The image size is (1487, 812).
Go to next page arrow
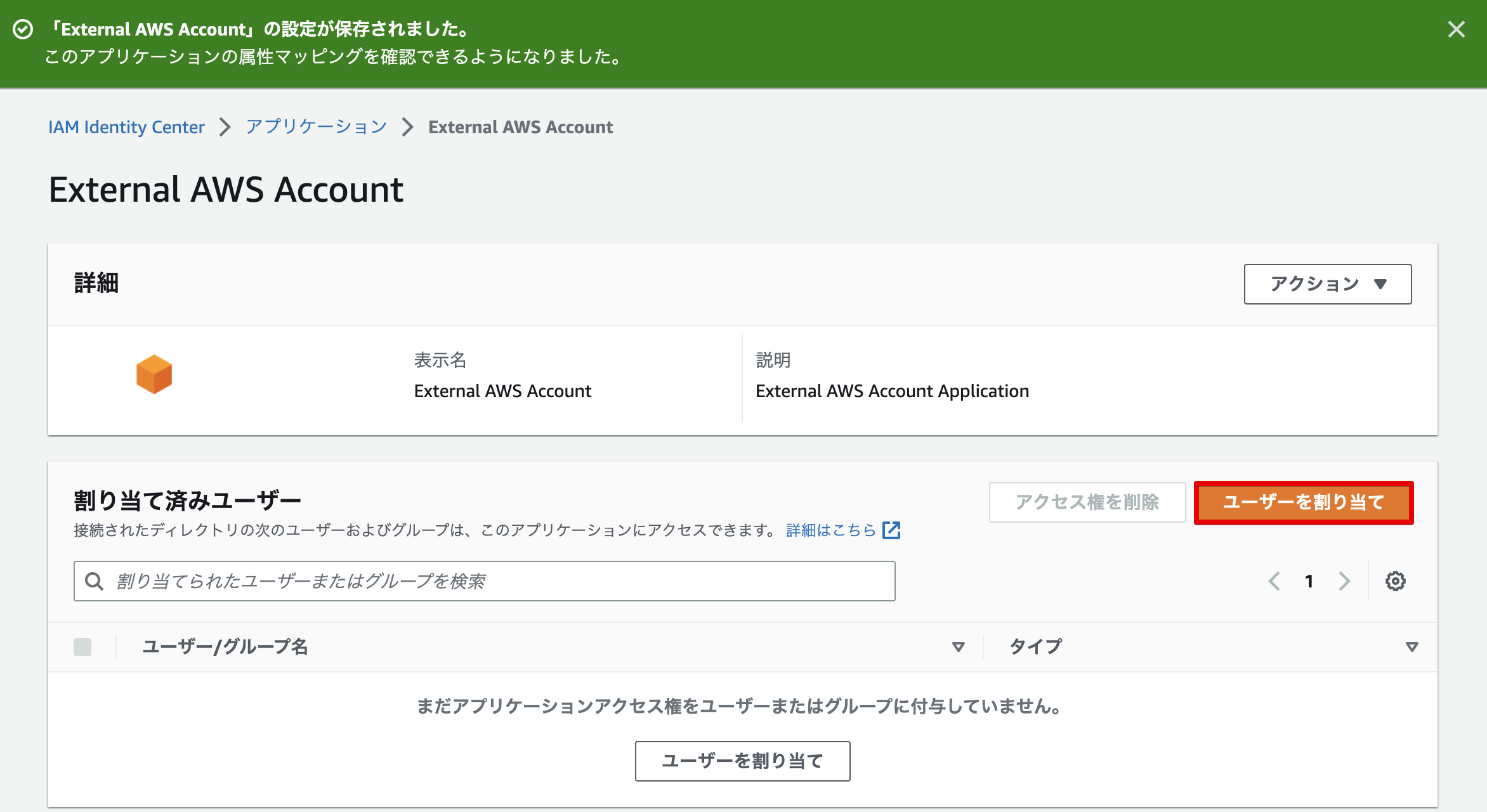pyautogui.click(x=1344, y=581)
